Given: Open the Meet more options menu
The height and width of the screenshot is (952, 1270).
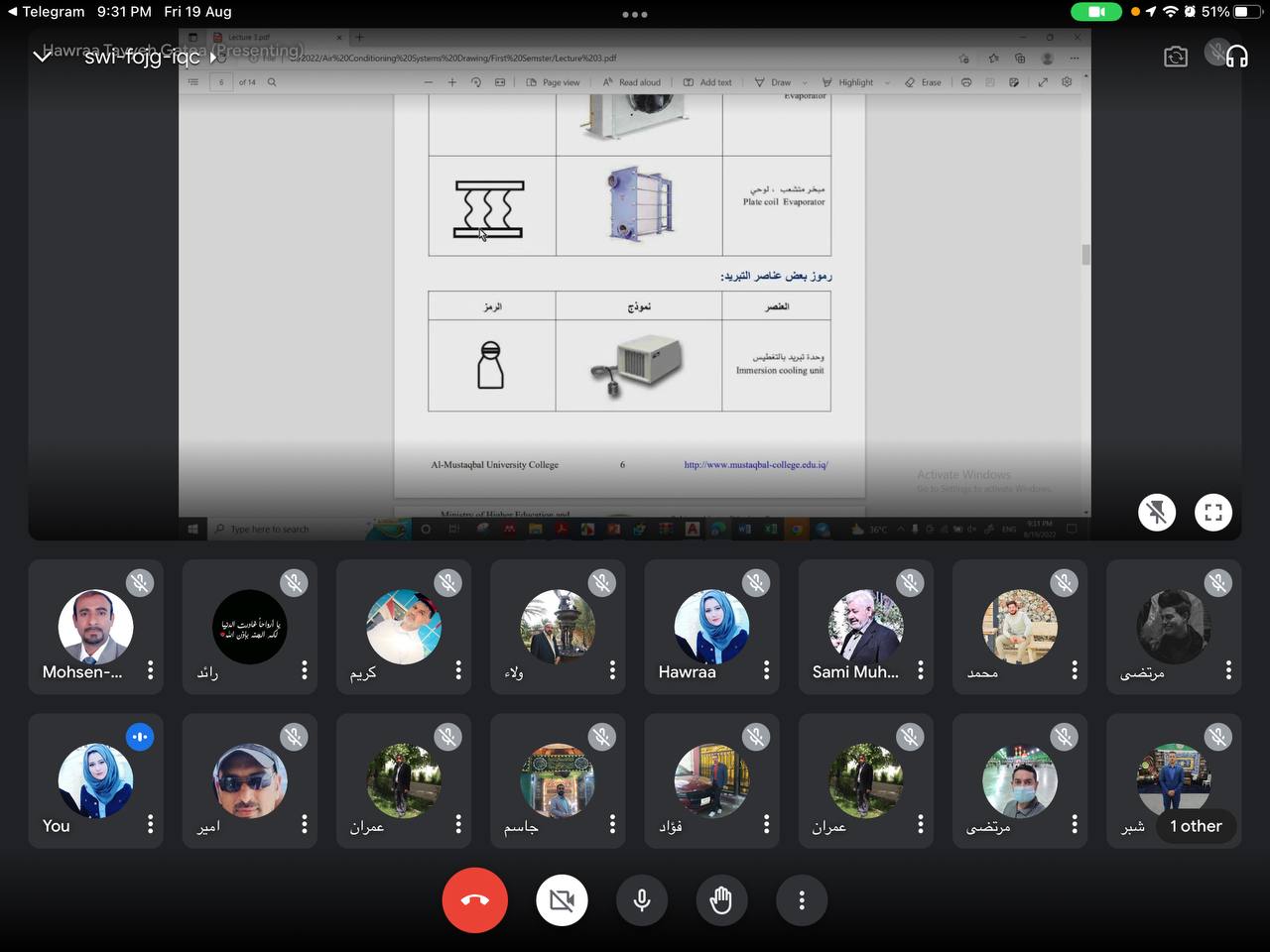Looking at the screenshot, I should click(801, 899).
